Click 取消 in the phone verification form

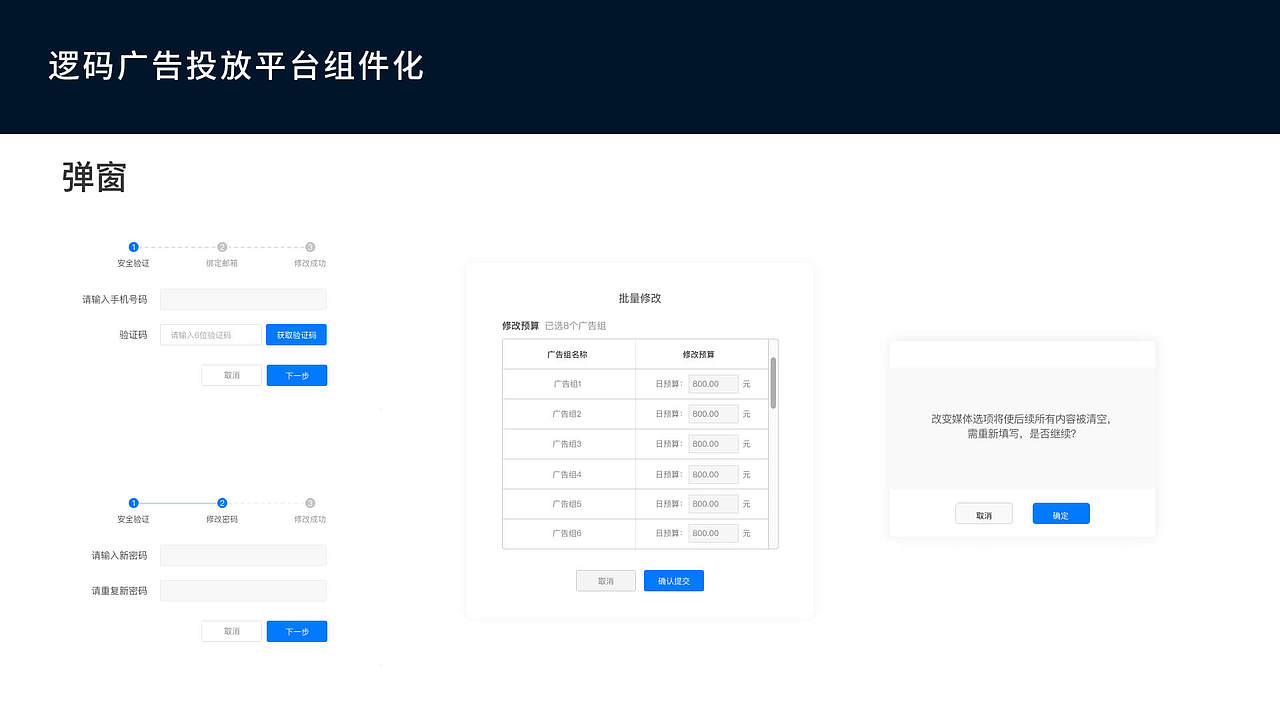(231, 375)
